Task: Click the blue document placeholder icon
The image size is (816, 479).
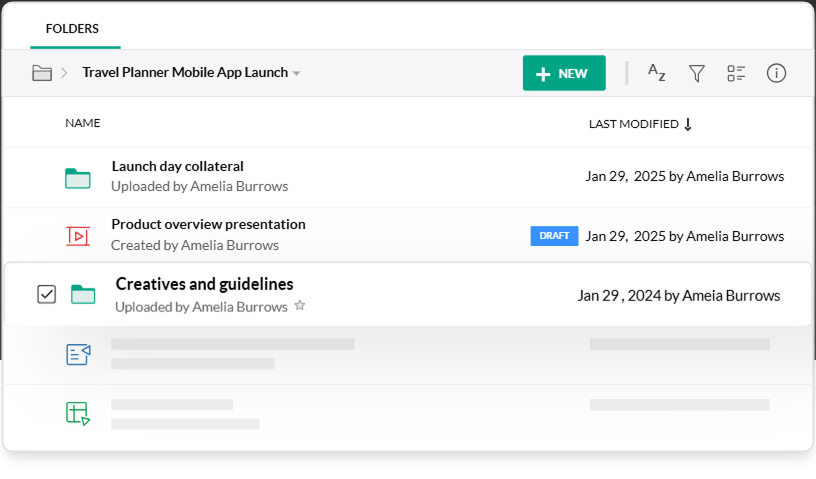Action: (x=78, y=354)
